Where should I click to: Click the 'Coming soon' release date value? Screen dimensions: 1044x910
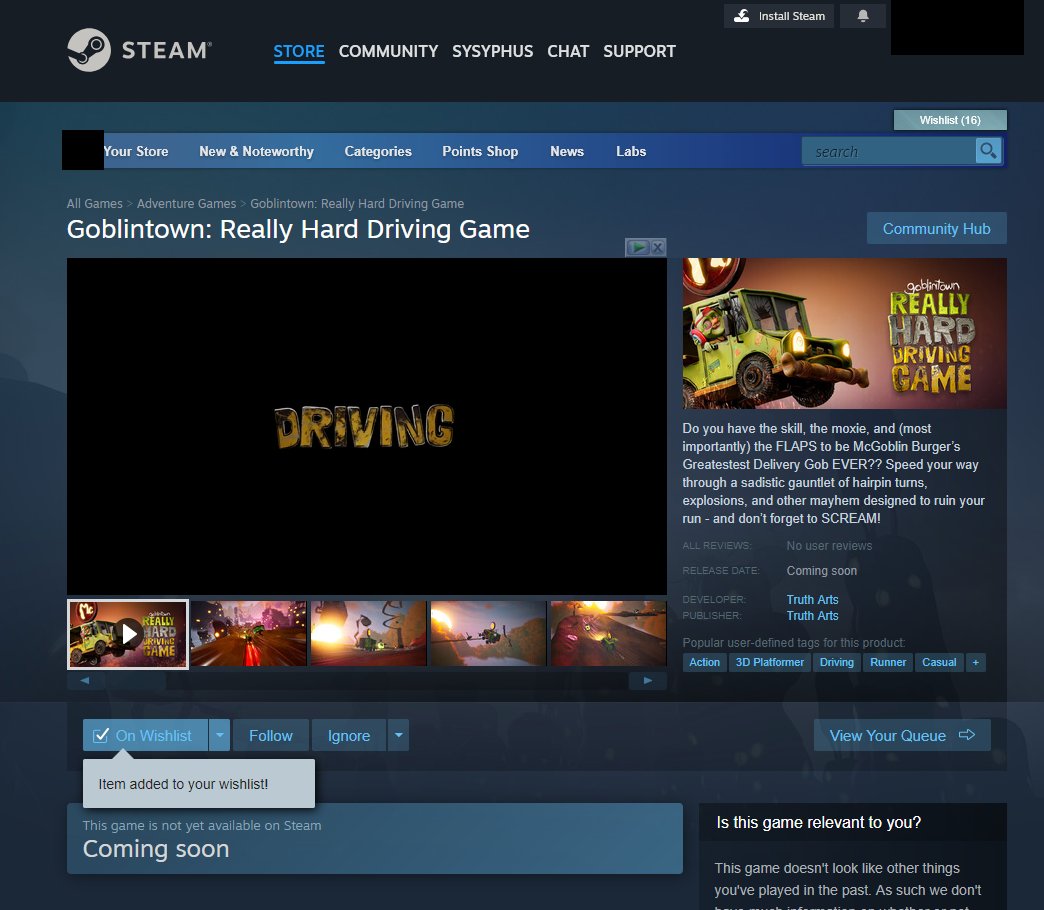pos(822,570)
